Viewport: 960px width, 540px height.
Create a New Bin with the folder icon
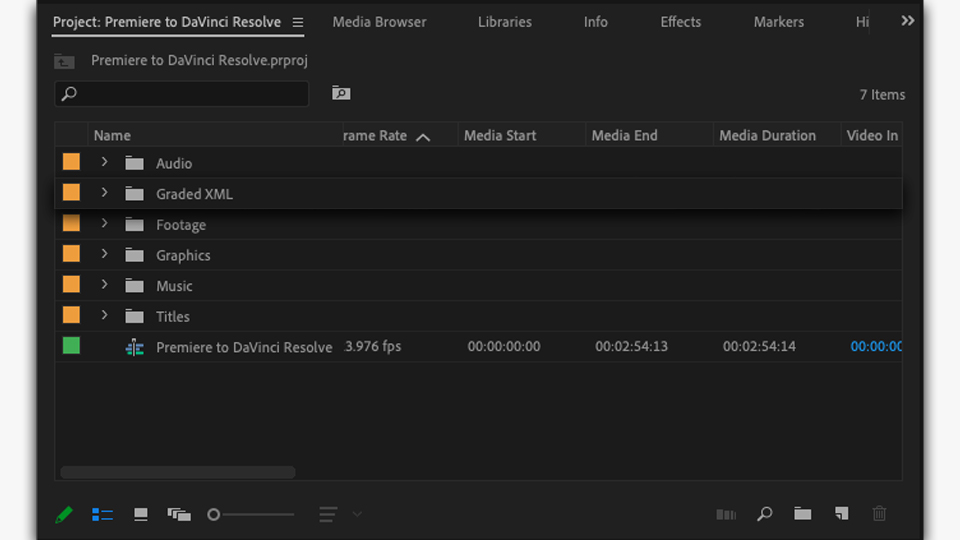click(802, 514)
